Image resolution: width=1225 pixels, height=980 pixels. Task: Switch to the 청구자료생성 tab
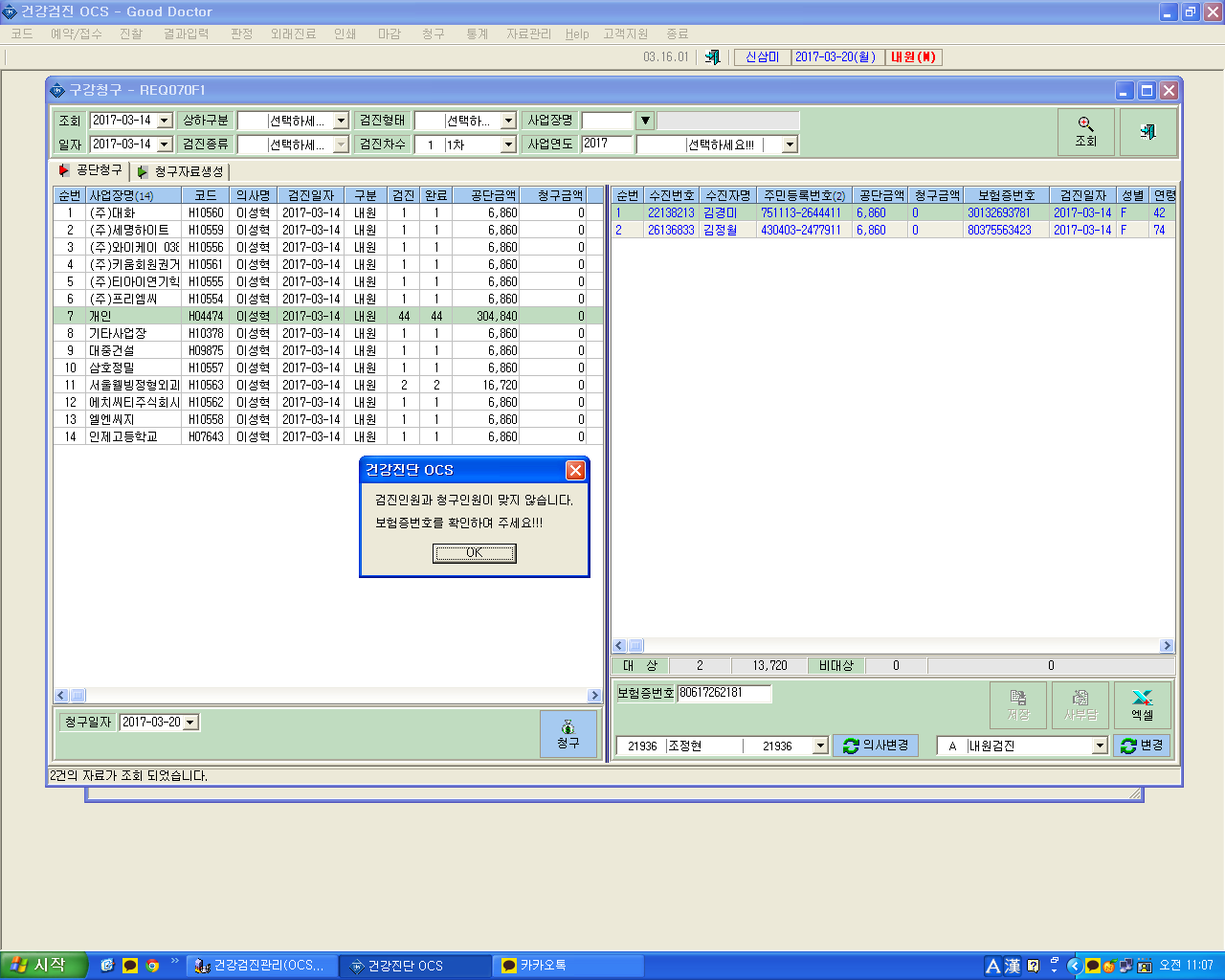181,171
